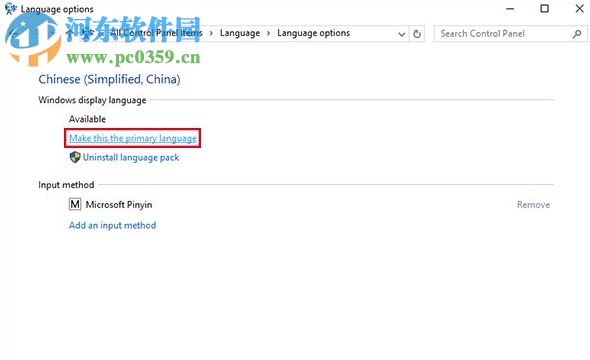Click Windows display language section label

point(92,100)
